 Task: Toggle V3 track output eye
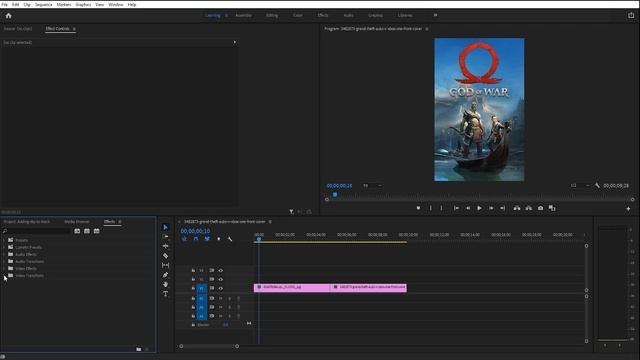pos(220,270)
